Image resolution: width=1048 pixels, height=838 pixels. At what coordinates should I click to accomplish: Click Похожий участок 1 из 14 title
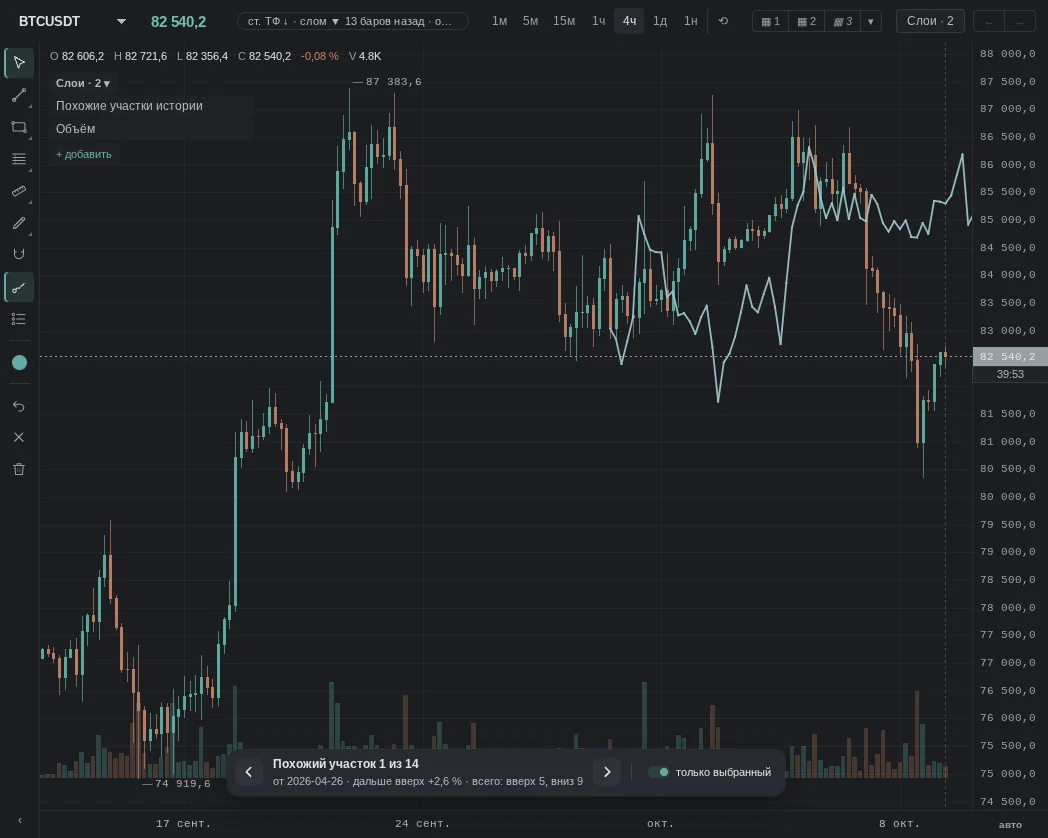pyautogui.click(x=346, y=763)
